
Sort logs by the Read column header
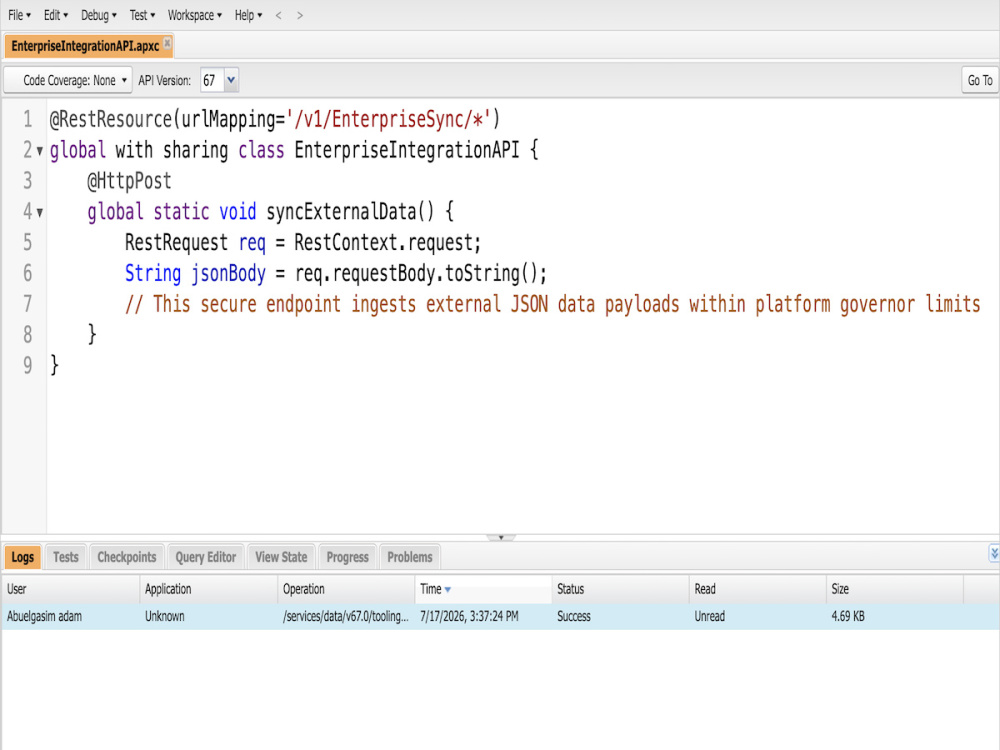[758, 589]
